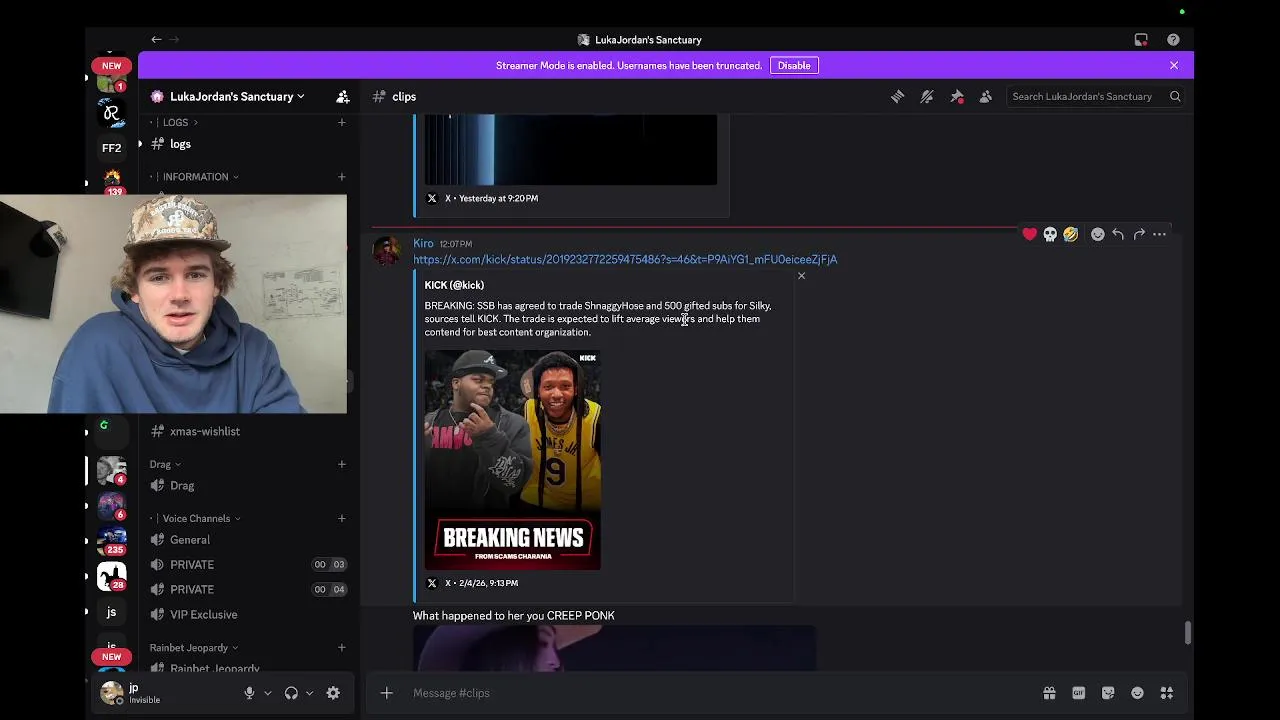Click the chat scrollbar thumb

click(1187, 633)
